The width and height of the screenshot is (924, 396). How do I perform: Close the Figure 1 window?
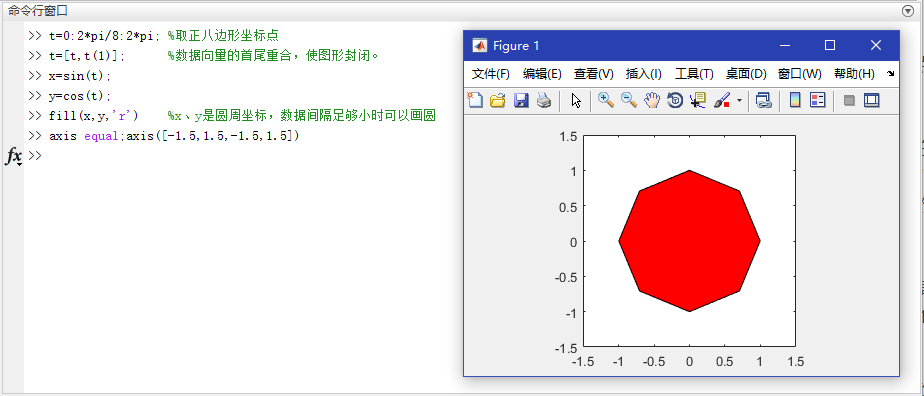click(876, 45)
